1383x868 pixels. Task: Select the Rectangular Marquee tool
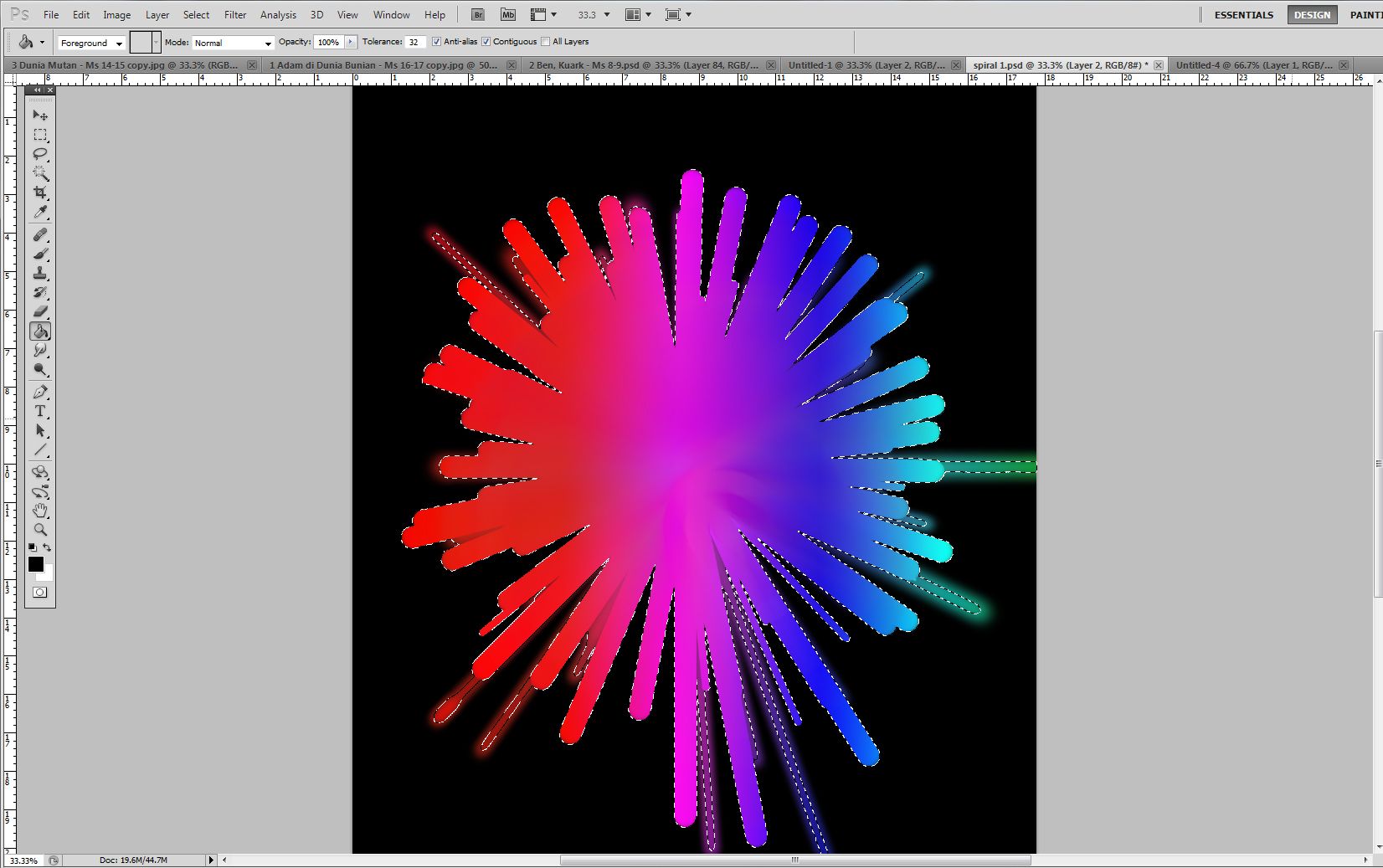pyautogui.click(x=39, y=135)
